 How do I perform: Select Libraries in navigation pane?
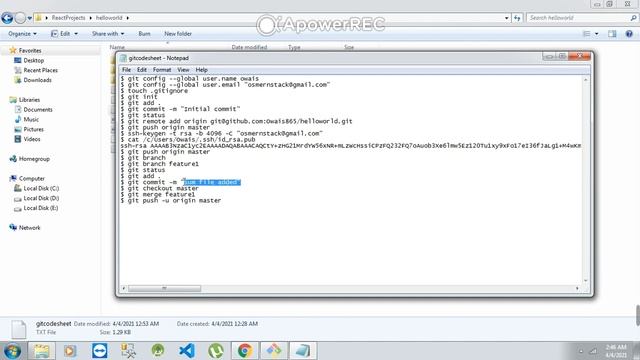tap(29, 100)
